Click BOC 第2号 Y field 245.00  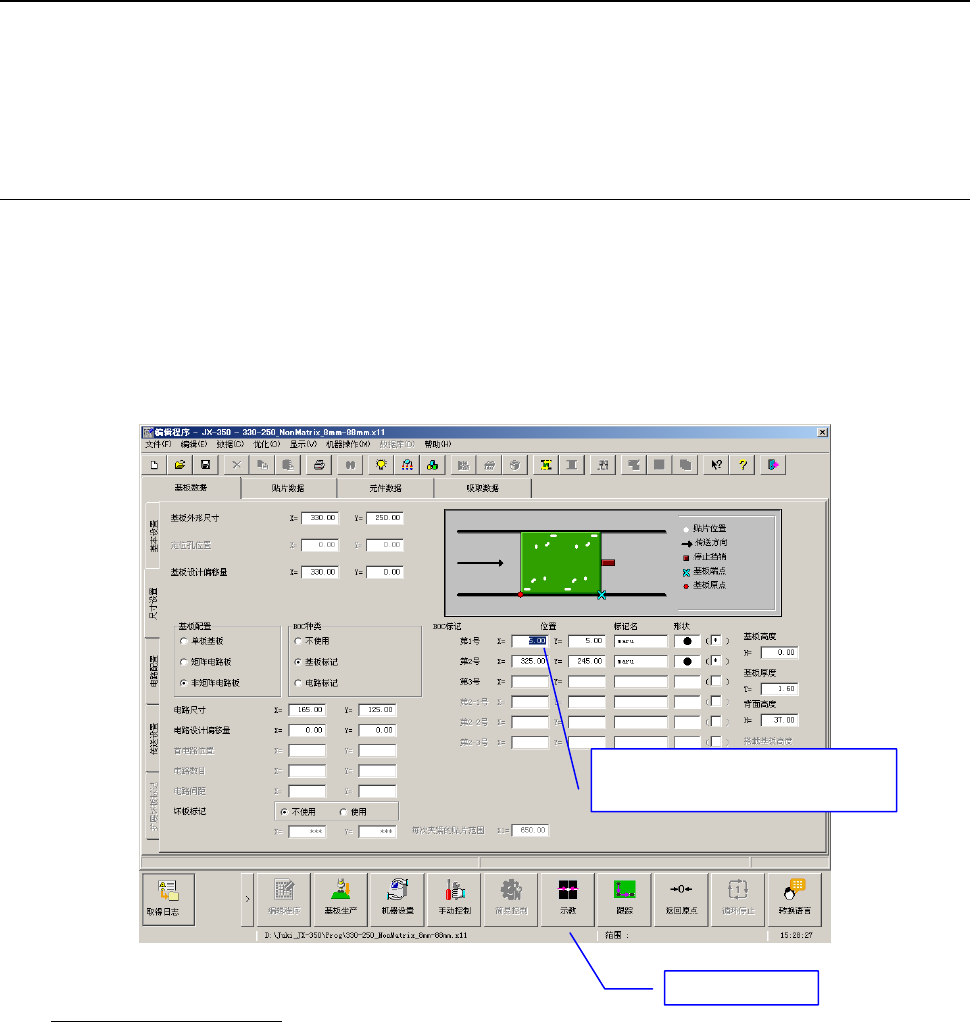coord(587,662)
